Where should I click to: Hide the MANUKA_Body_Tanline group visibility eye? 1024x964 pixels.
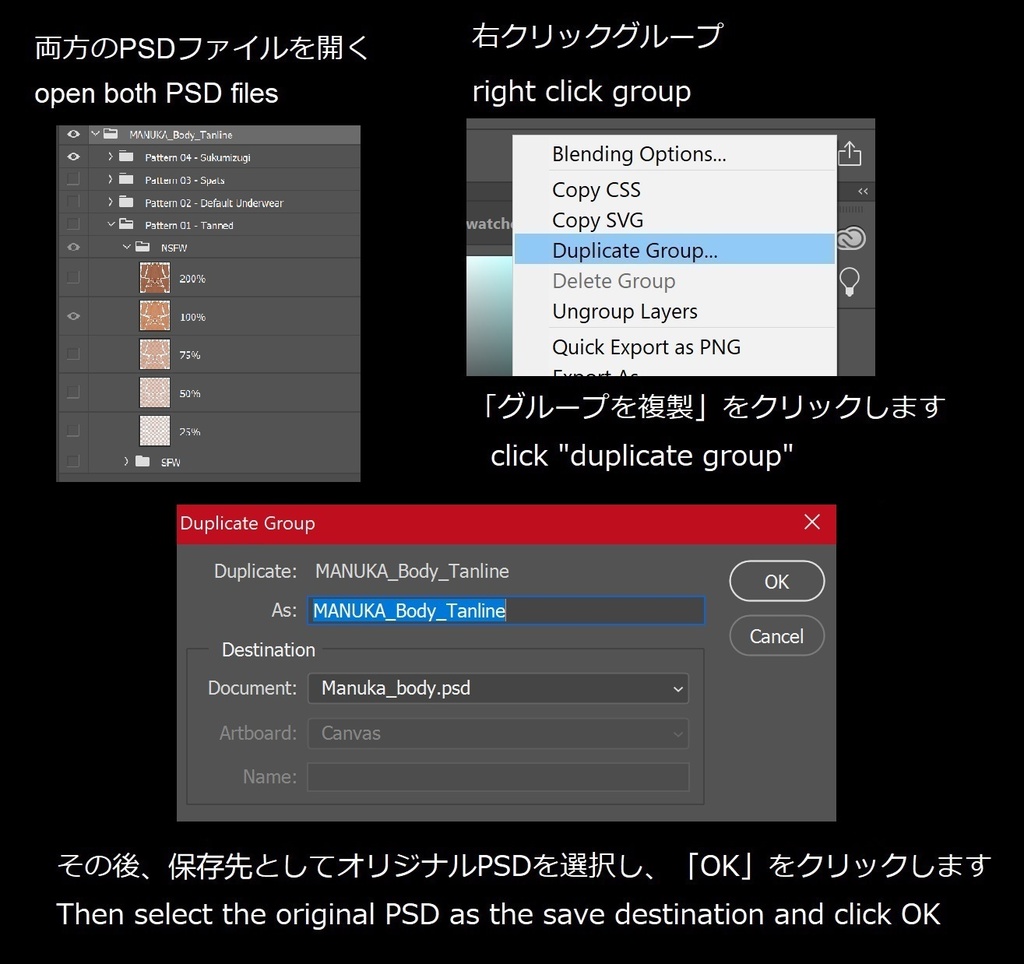coord(71,133)
